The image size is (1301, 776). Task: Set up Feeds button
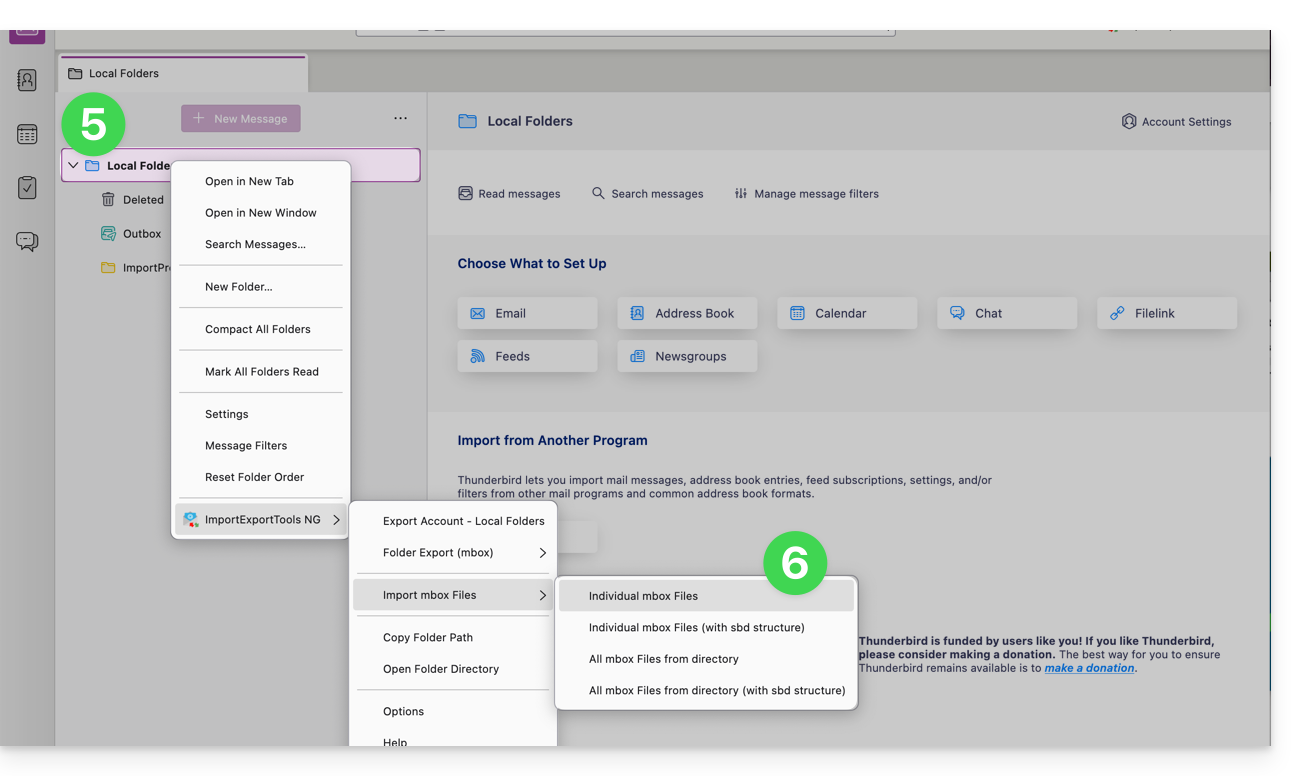527,356
